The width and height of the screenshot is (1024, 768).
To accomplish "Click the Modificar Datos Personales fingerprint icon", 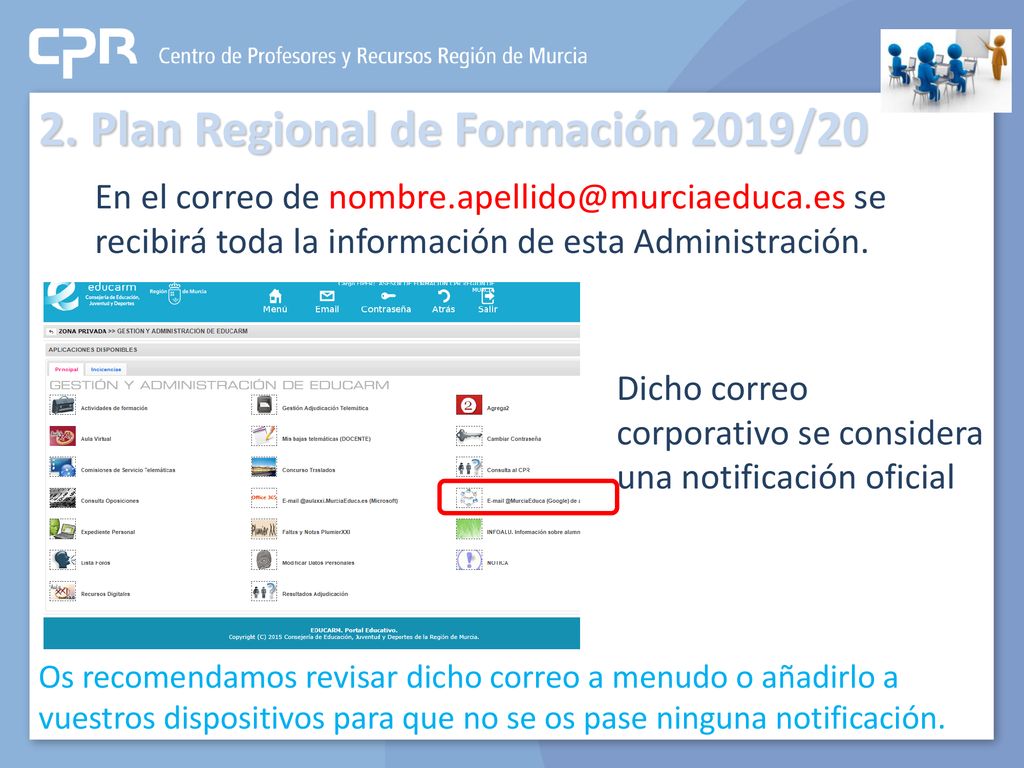I will [264, 560].
